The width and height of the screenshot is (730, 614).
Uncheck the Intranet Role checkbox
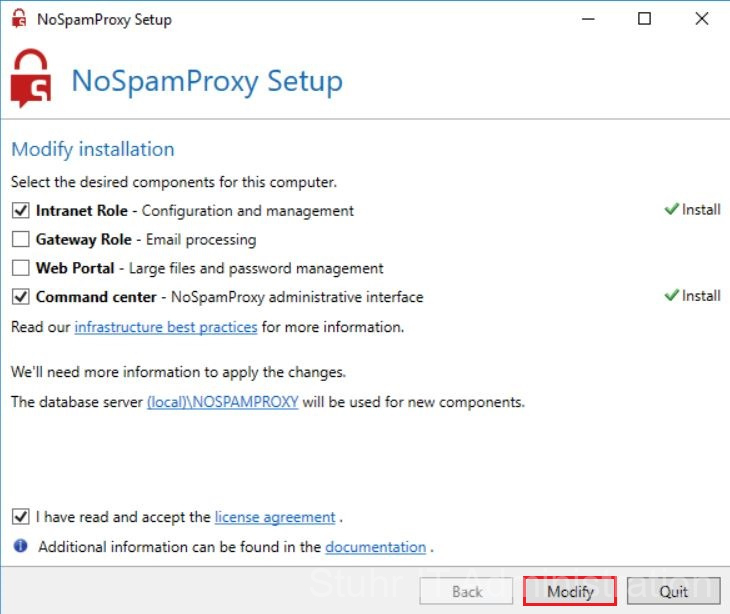[20, 210]
